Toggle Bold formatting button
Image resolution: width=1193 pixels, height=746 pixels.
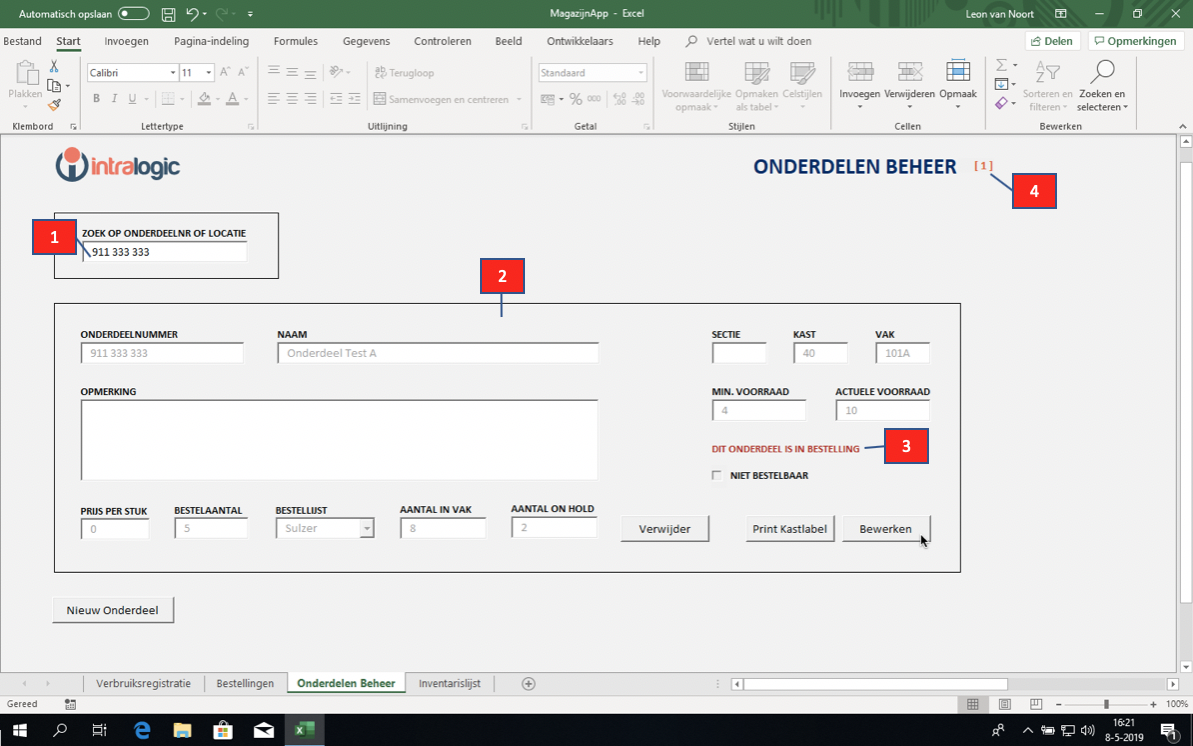click(x=96, y=99)
